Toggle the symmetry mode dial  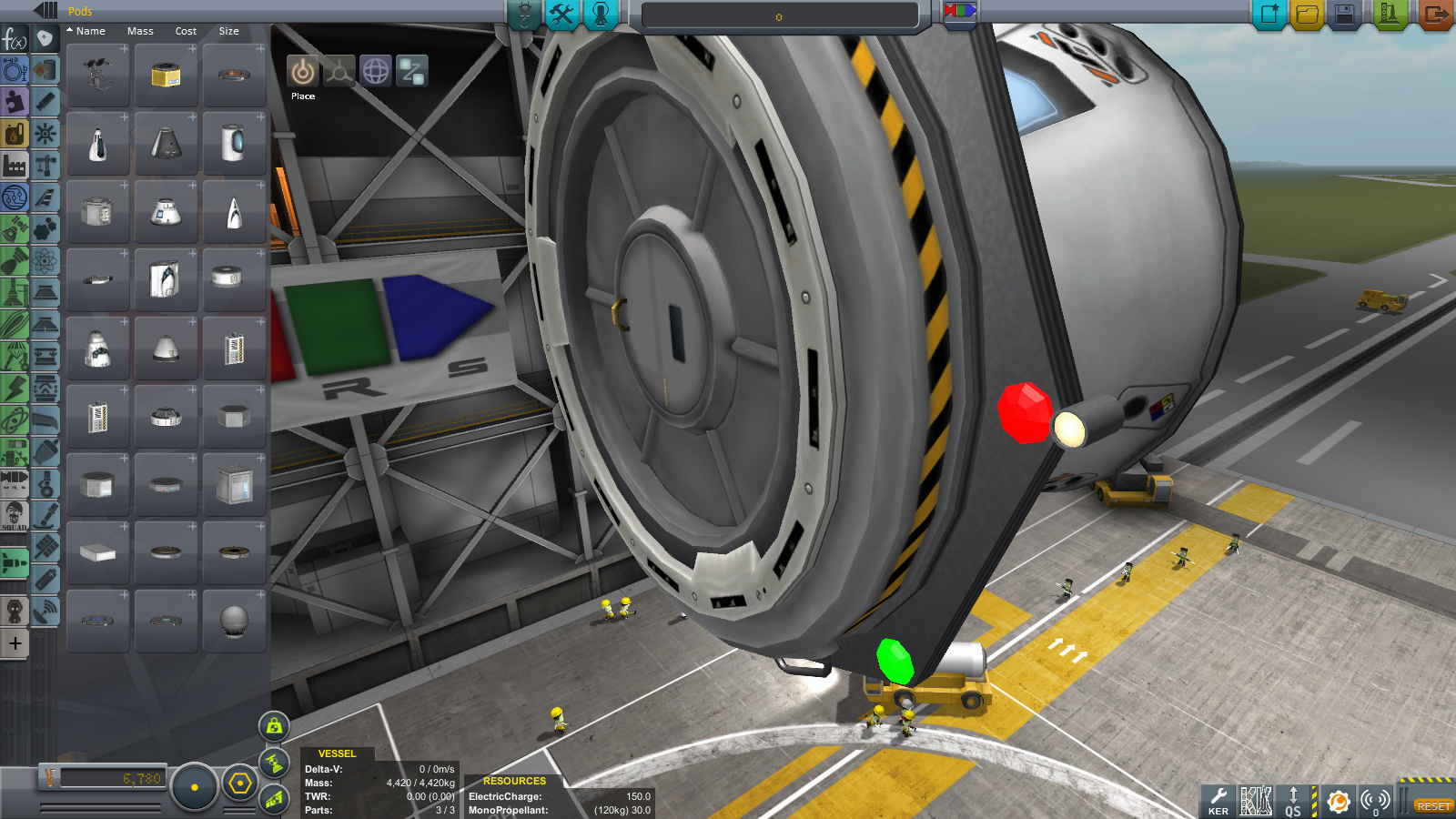point(194,787)
